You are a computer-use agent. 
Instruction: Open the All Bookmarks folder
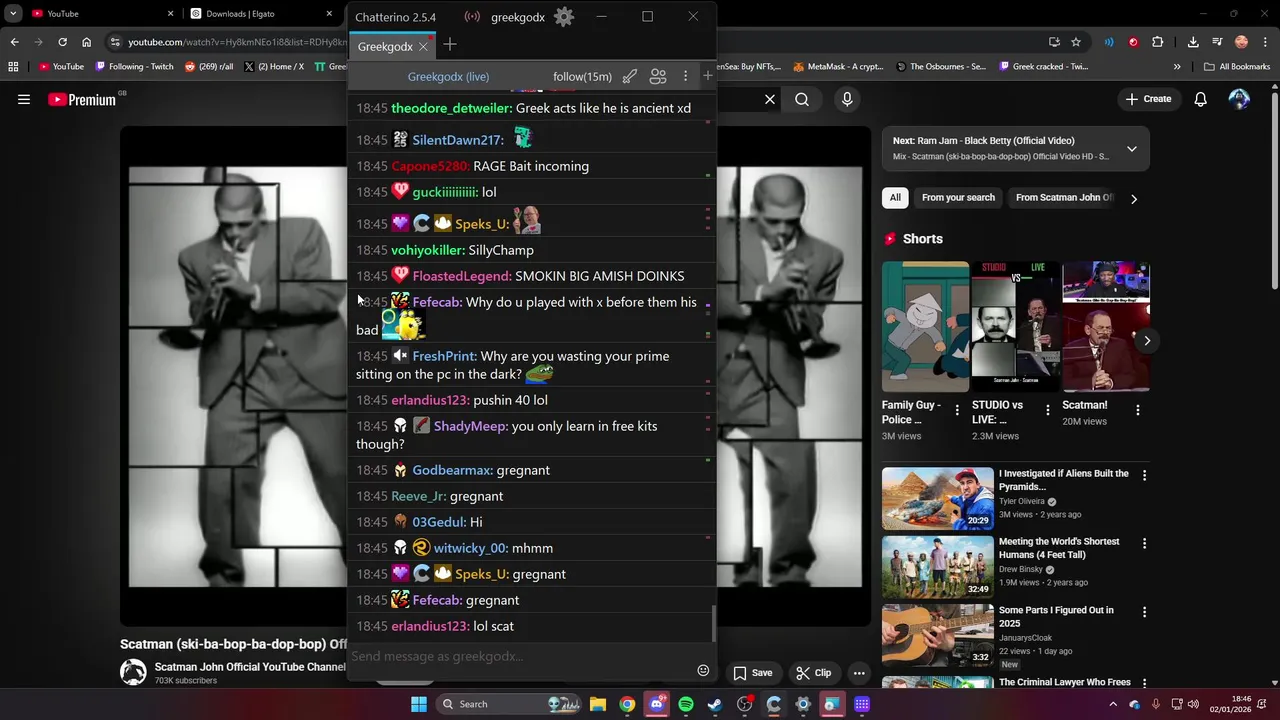coord(1237,67)
